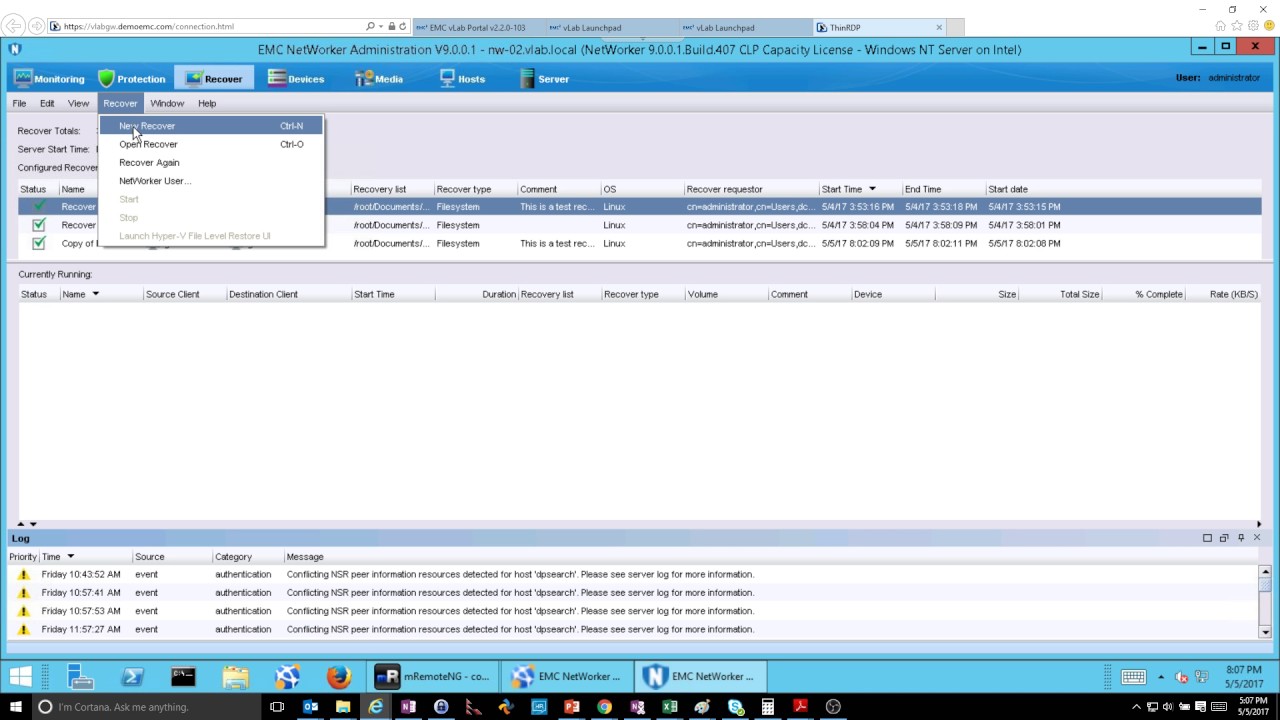Restore the Log panel icon
Viewport: 1280px width, 720px height.
[1224, 538]
